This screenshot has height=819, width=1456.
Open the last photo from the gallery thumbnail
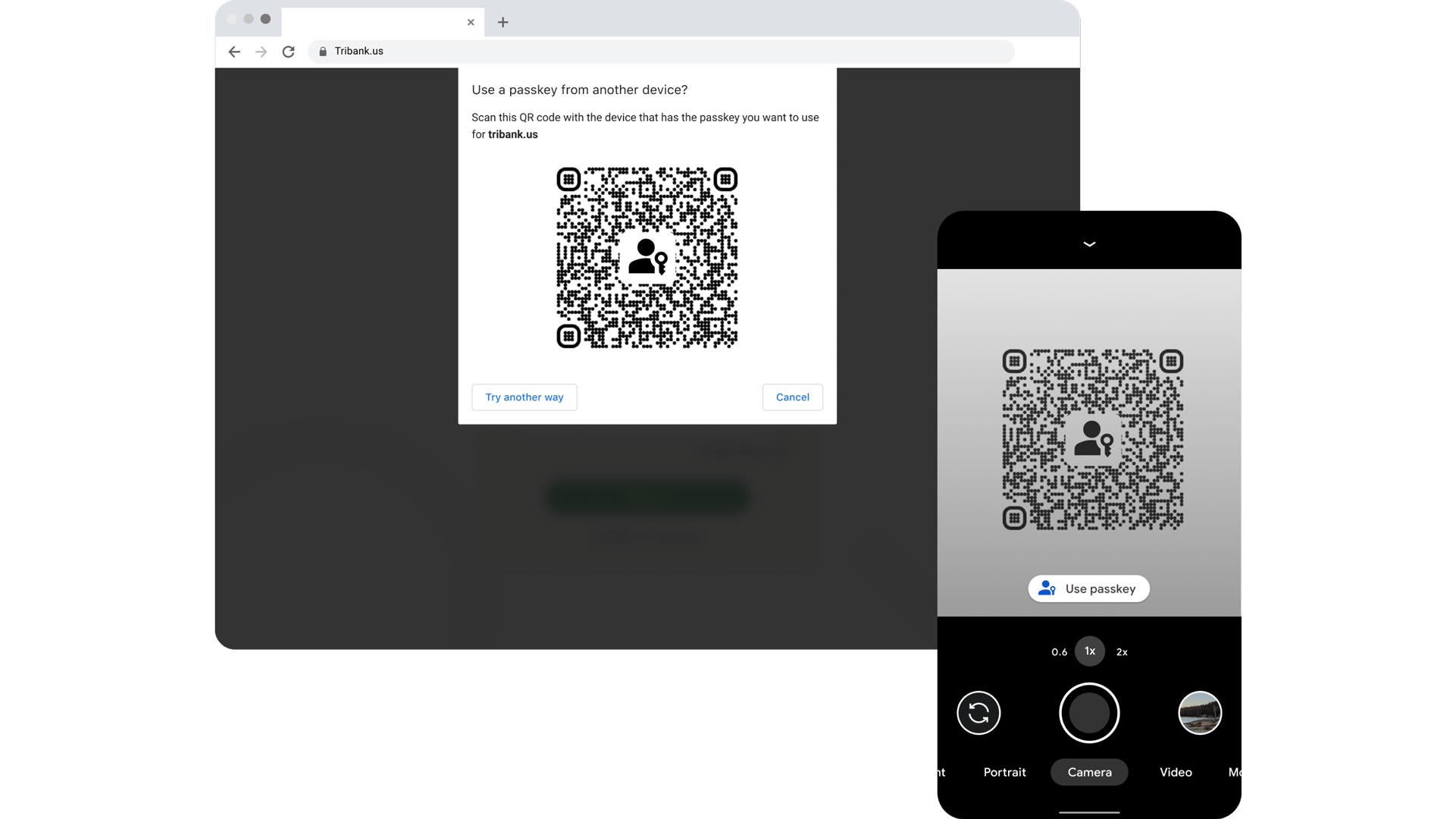point(1200,713)
